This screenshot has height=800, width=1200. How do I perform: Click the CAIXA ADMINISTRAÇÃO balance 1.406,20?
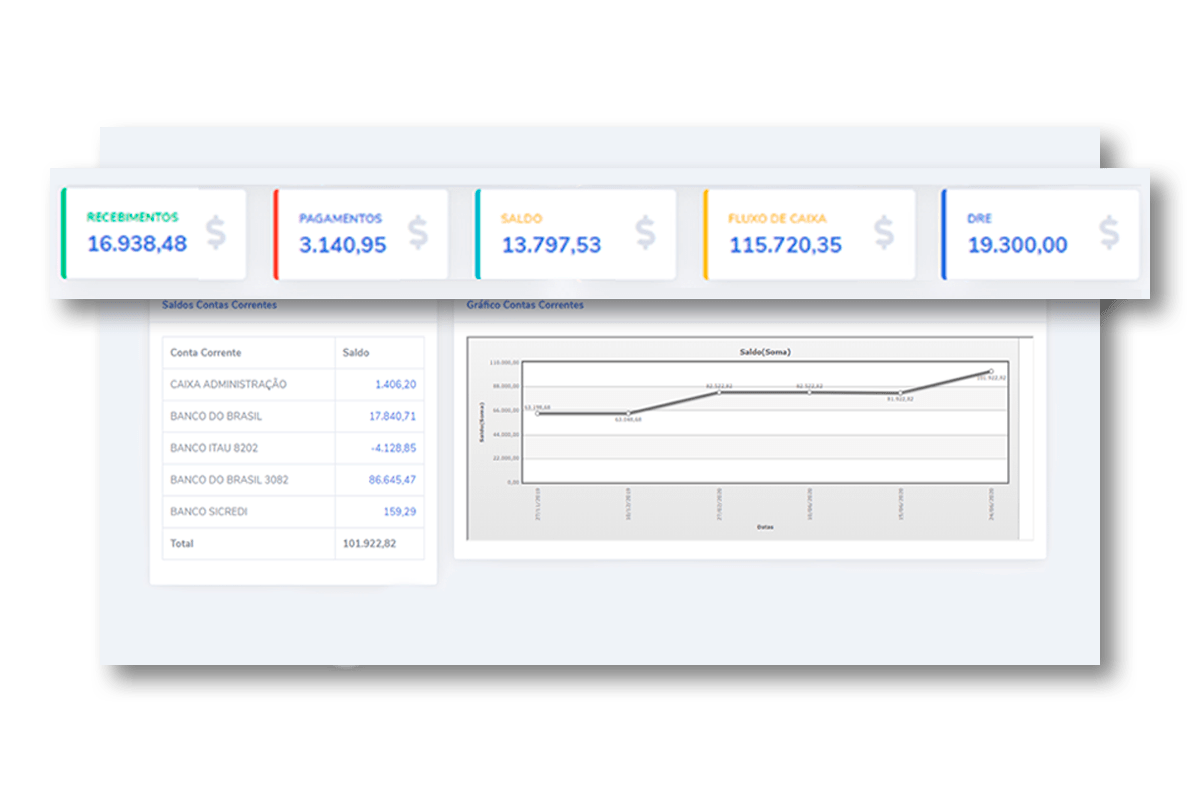tap(395, 384)
